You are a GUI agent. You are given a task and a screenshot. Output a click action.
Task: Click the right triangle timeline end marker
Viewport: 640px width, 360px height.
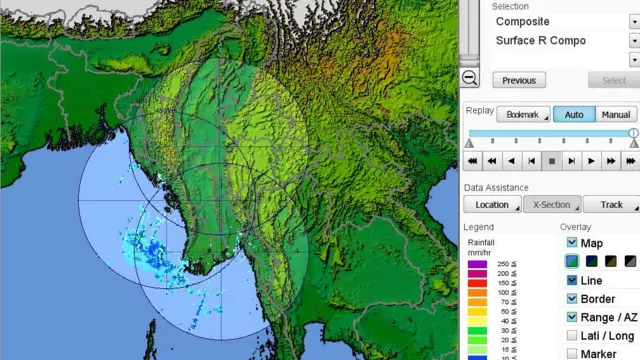pyautogui.click(x=634, y=143)
